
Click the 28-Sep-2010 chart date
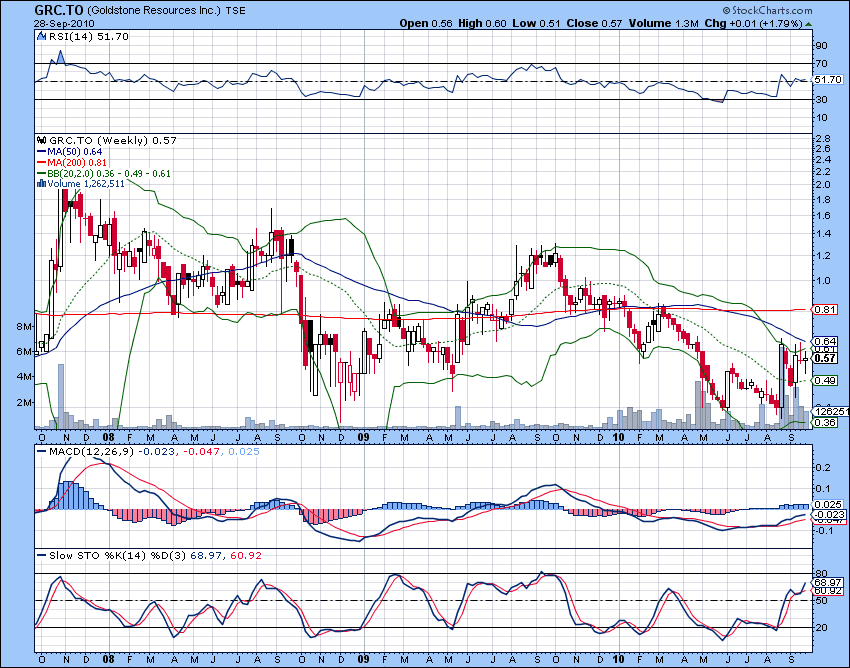[64, 24]
